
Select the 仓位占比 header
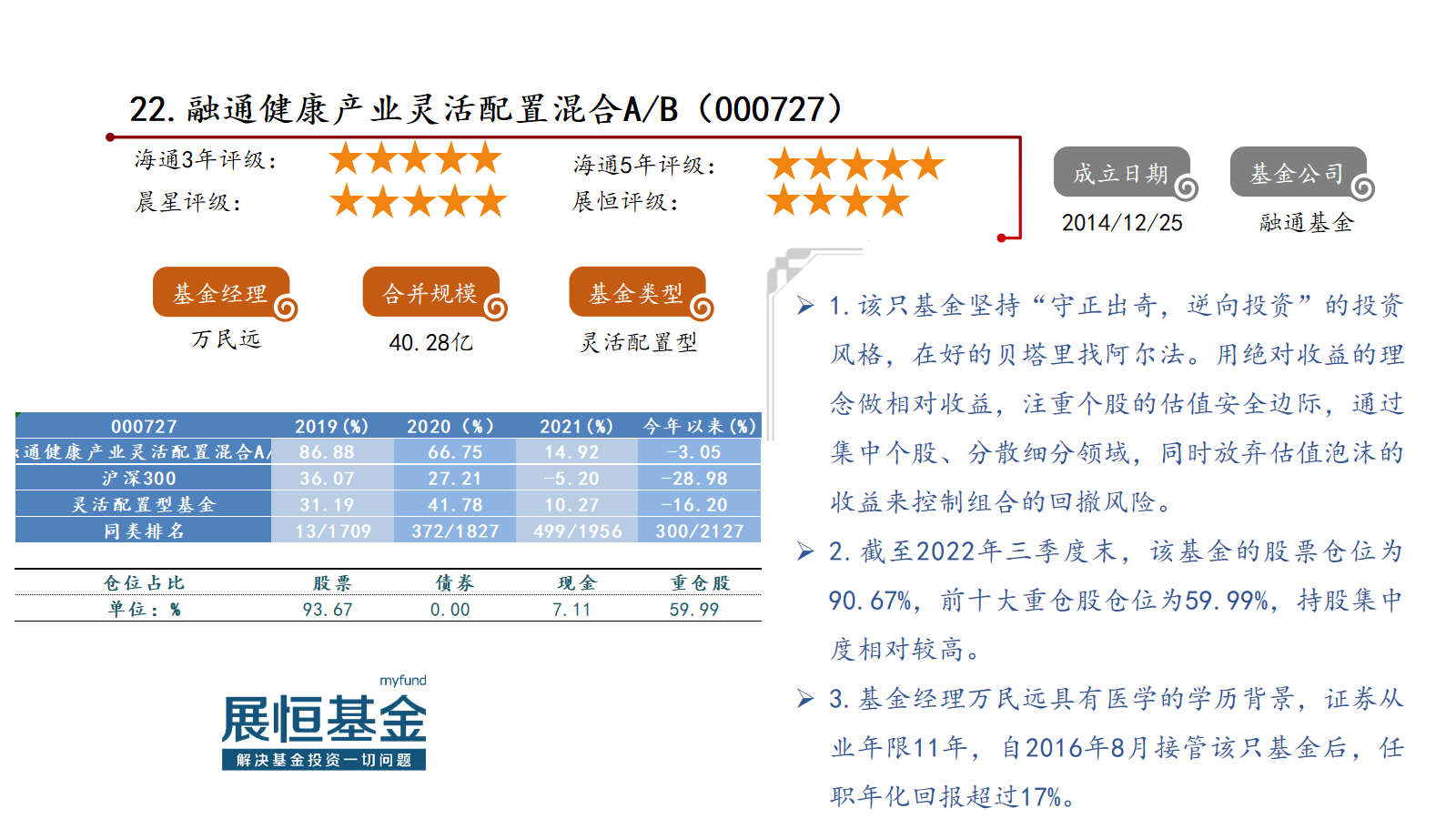144,583
